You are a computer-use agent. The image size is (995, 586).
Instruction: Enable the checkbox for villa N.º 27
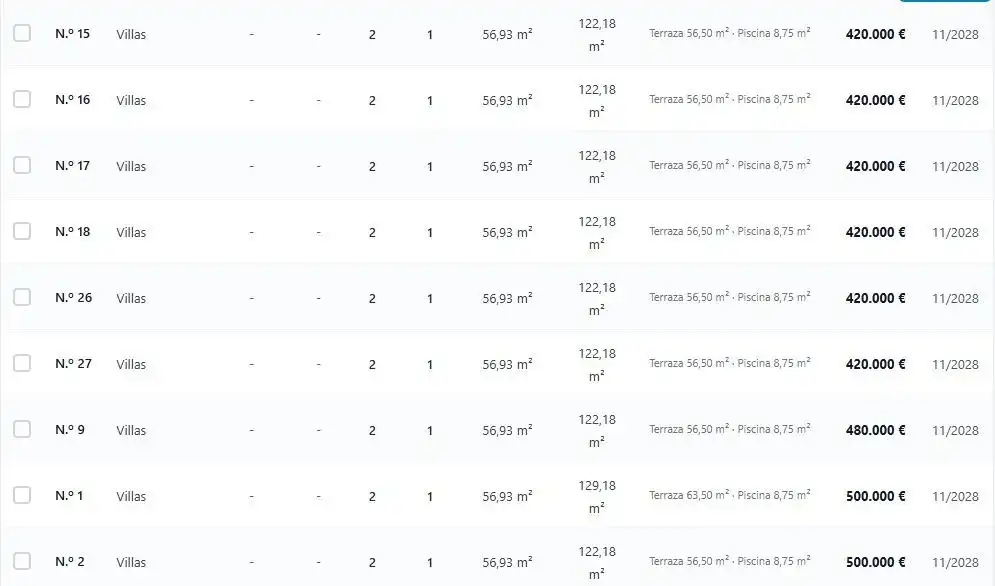tap(22, 363)
